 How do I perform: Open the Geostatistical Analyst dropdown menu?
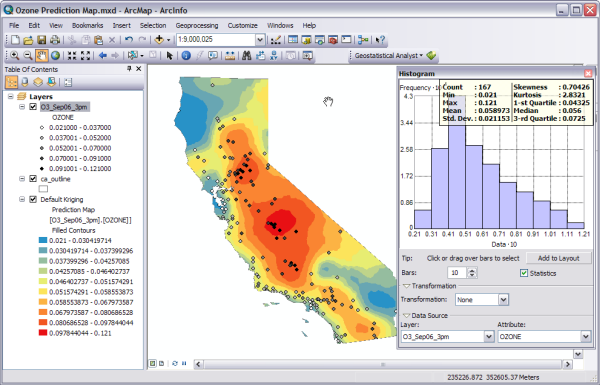[388, 56]
